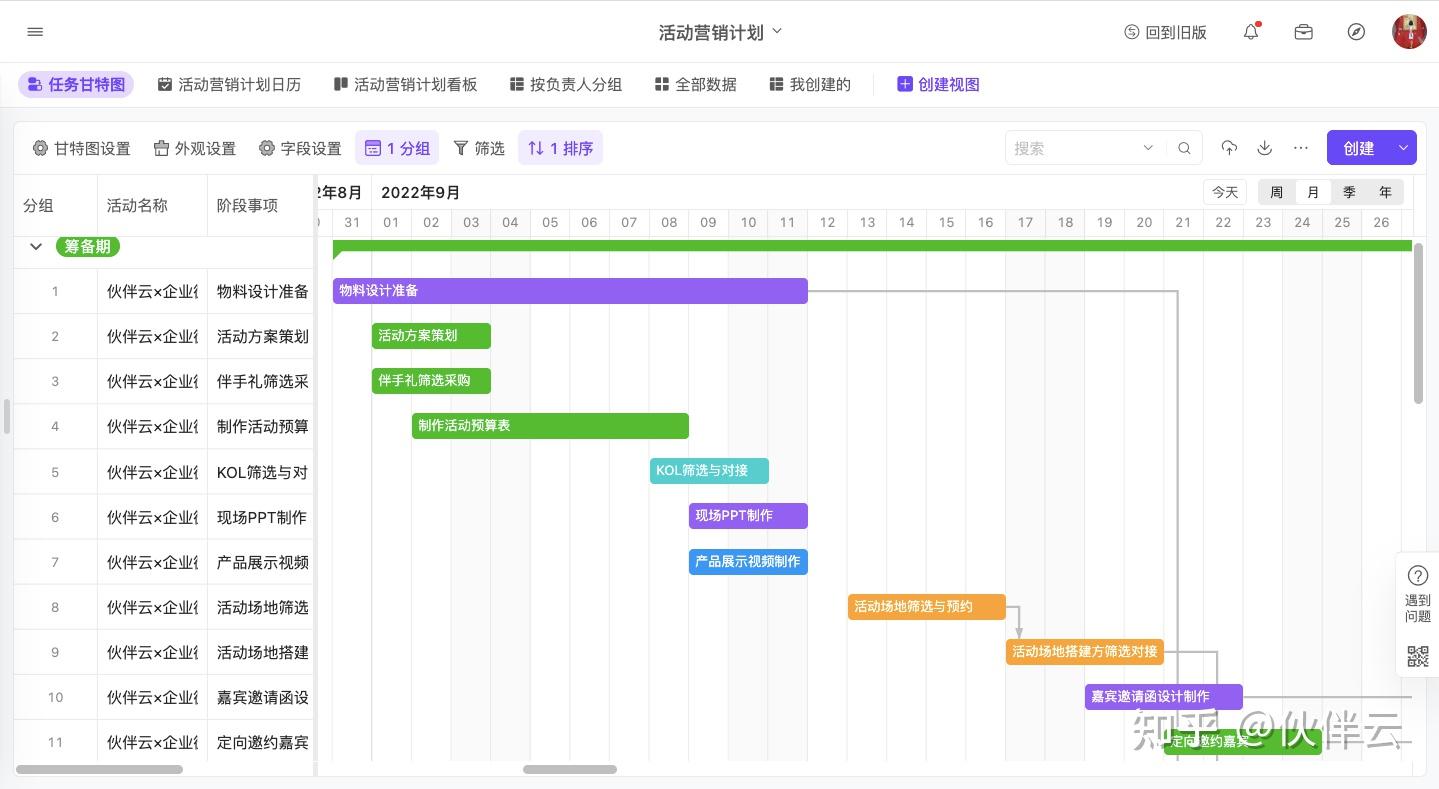This screenshot has height=789, width=1439.
Task: Jump to 今天 on the timeline
Action: pyautogui.click(x=1225, y=192)
